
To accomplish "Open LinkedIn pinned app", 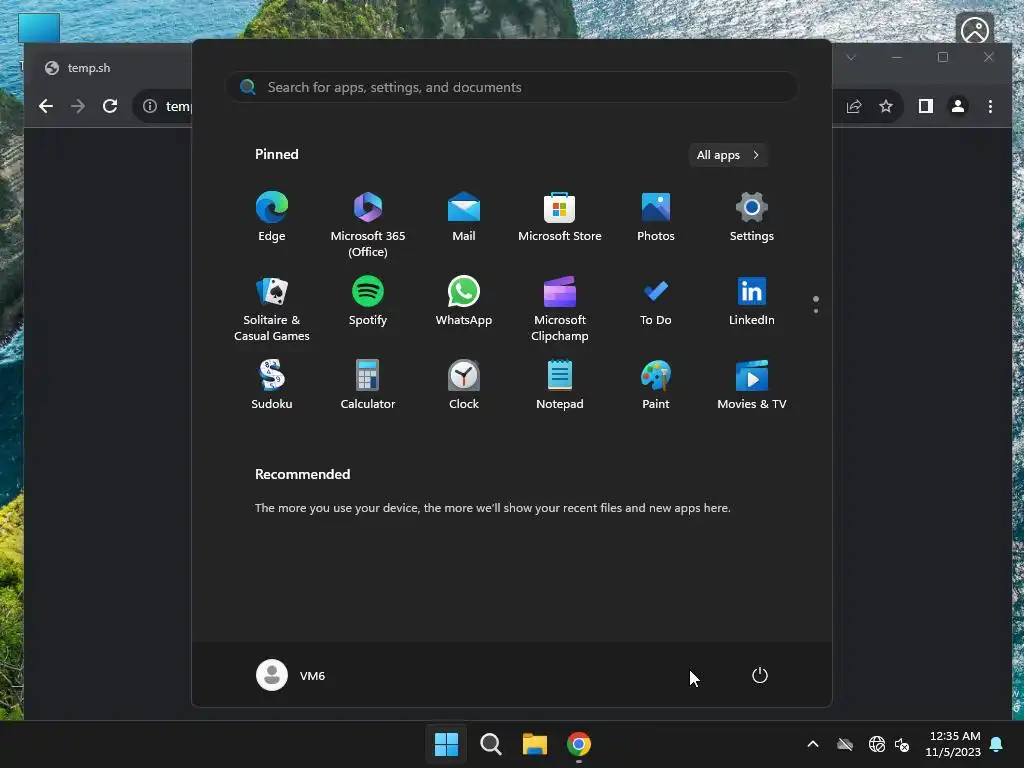I will [752, 301].
